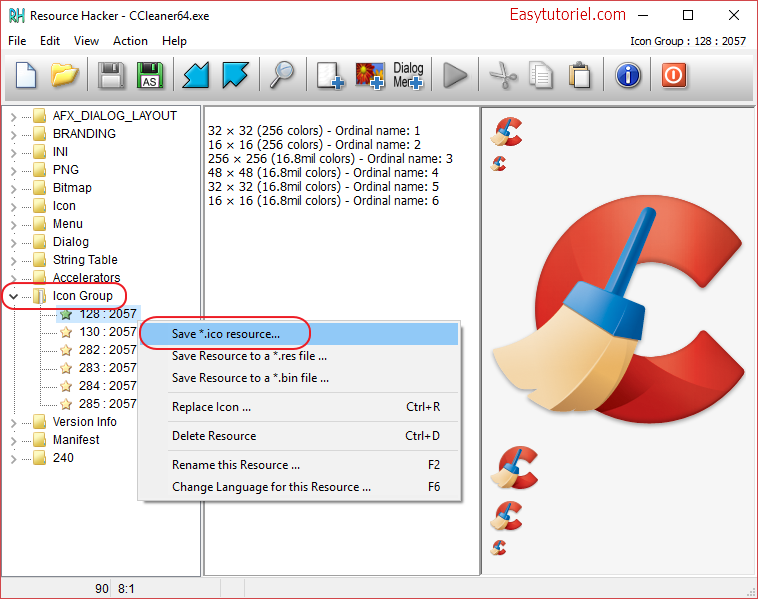This screenshot has width=758, height=599.
Task: Expand the INI folder node
Action: point(14,153)
